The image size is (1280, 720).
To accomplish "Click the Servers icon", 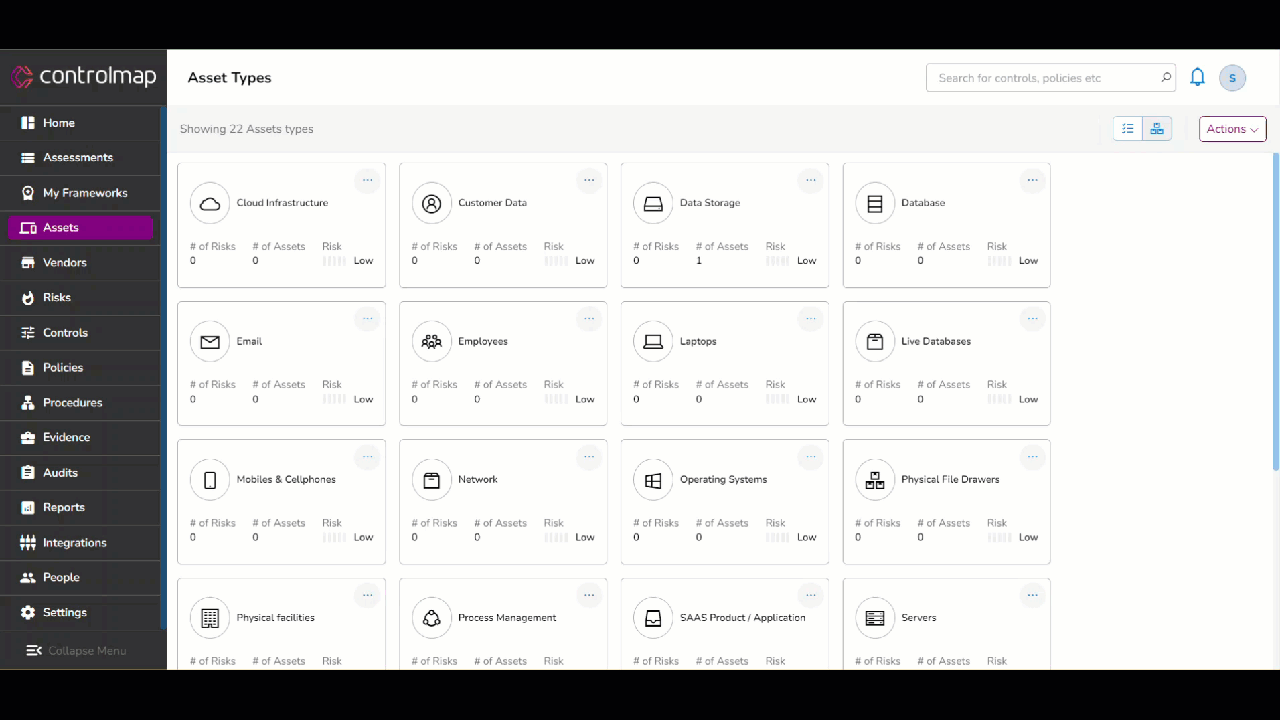I will coord(875,618).
